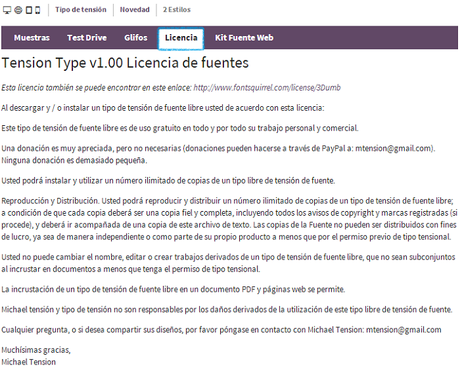This screenshot has width=460, height=373.
Task: Click mtension@gmail.com after Michael Tension contact line
Action: 404,330
